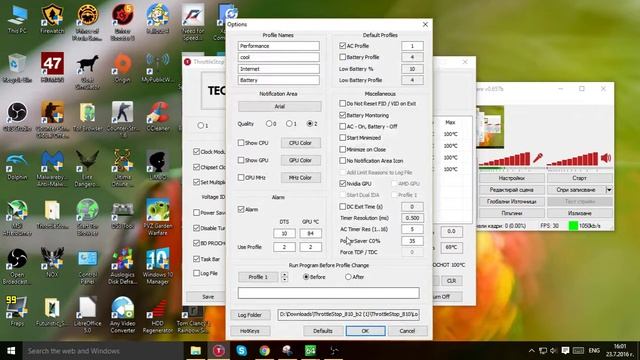The image size is (640, 360).
Task: Launch the CCleaner desktop shortcut
Action: click(158, 116)
